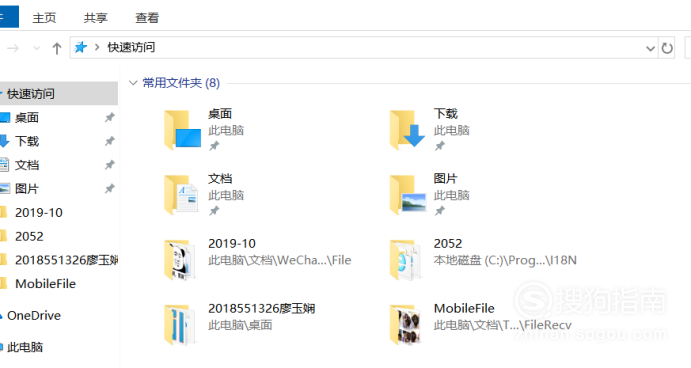Go up one folder level arrow
The image size is (691, 368).
tap(56, 48)
